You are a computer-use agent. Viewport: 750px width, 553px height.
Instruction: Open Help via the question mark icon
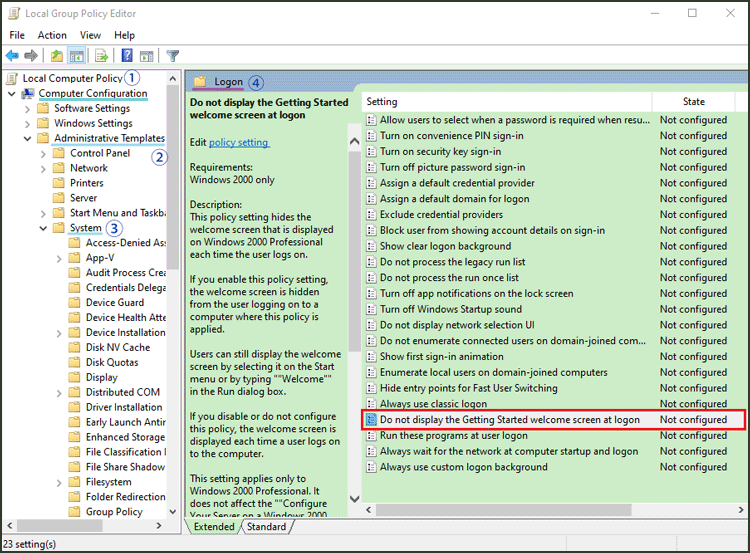(127, 55)
